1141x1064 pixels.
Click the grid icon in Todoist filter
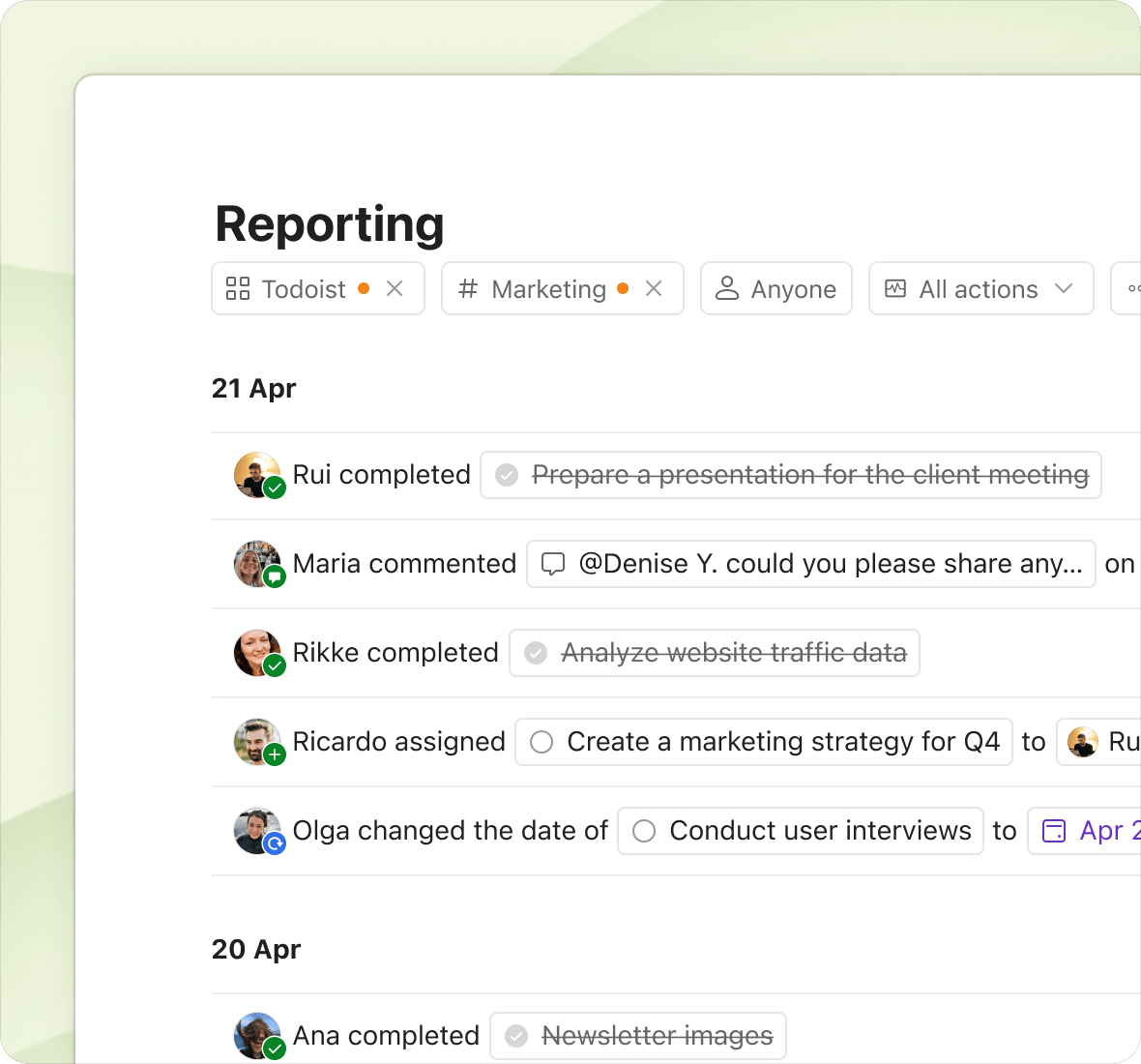pos(238,289)
